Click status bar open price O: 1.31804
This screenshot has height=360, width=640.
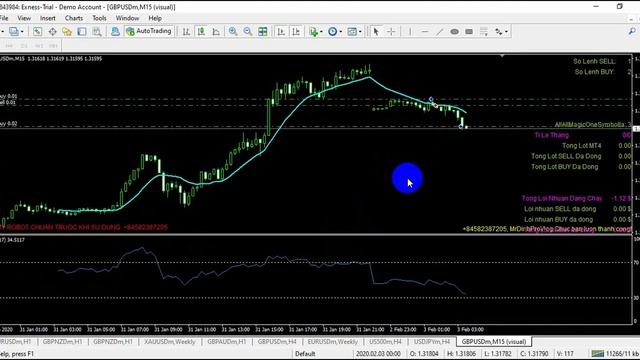(x=424, y=354)
